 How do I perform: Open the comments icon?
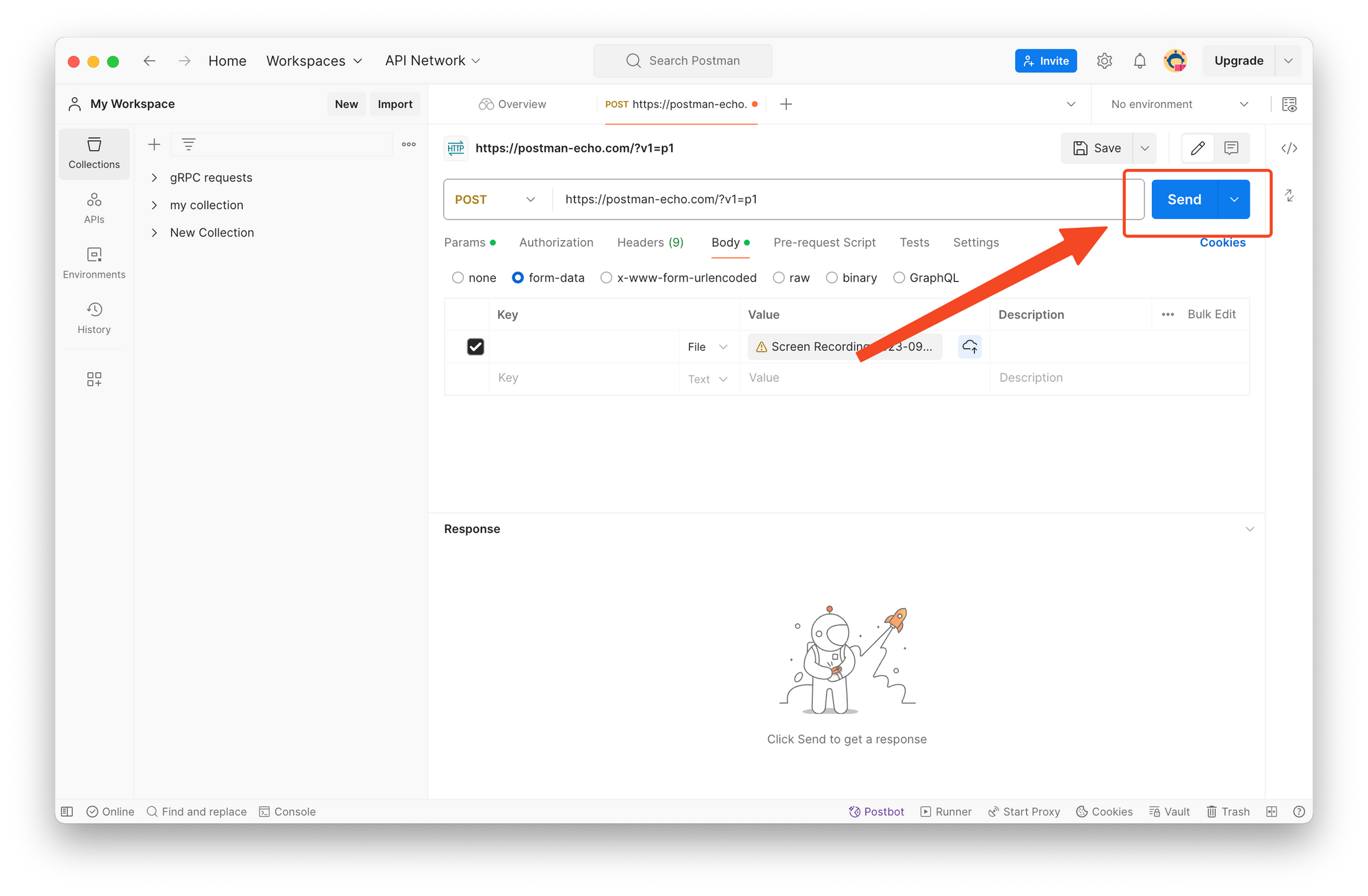click(x=1231, y=148)
